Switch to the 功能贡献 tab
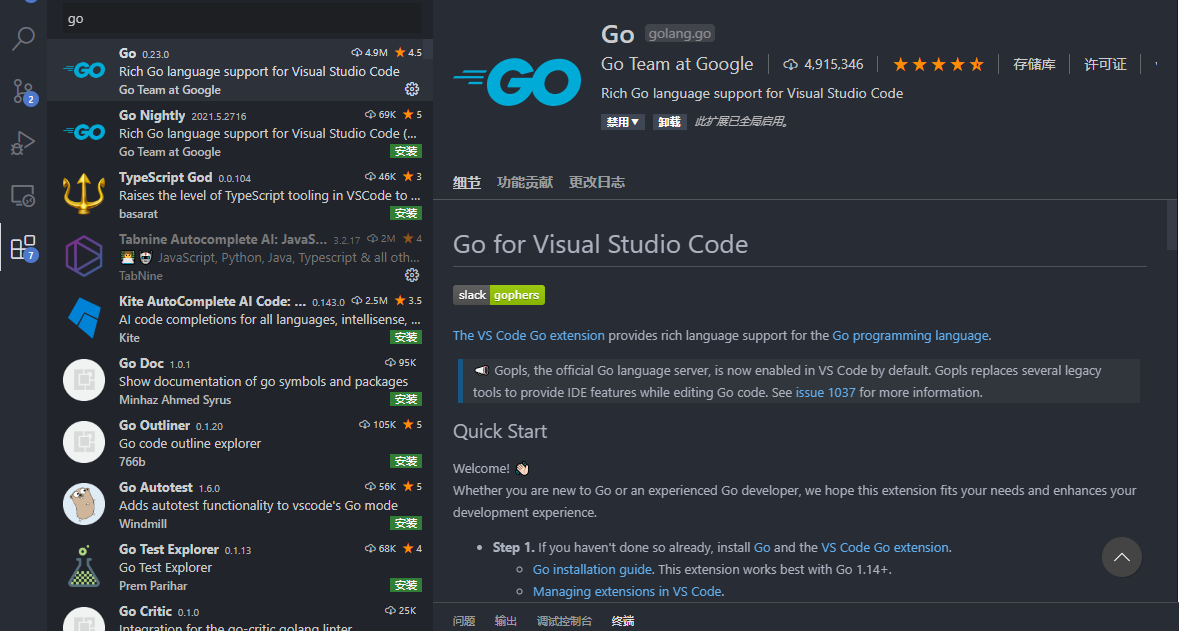The height and width of the screenshot is (631, 1179). pos(525,182)
